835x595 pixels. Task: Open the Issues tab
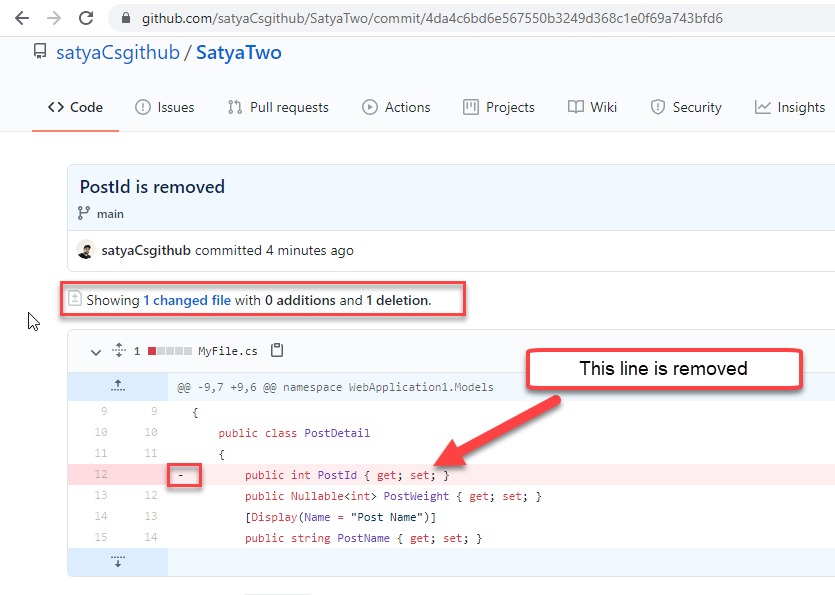[x=165, y=107]
